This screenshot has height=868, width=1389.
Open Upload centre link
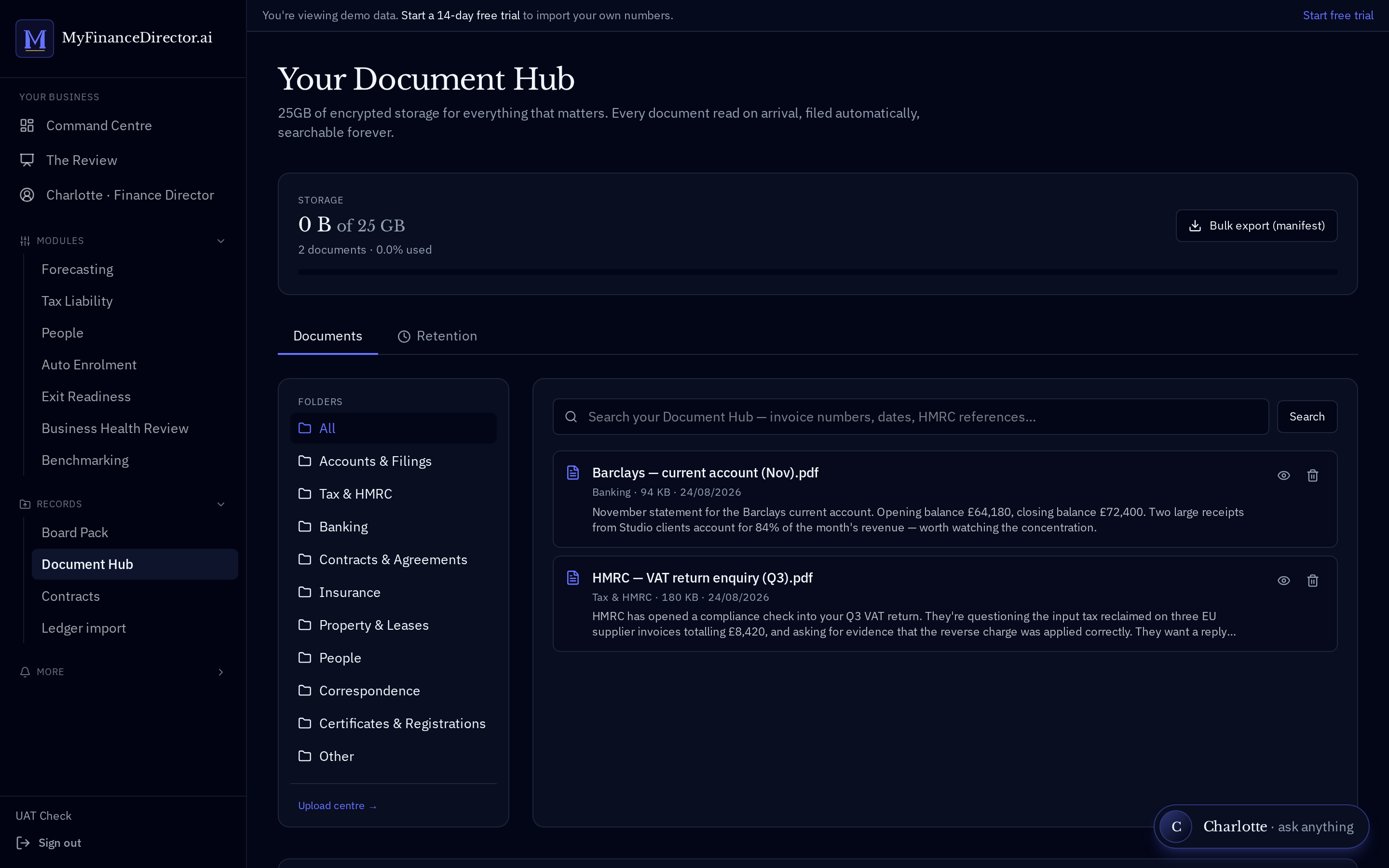(x=338, y=805)
